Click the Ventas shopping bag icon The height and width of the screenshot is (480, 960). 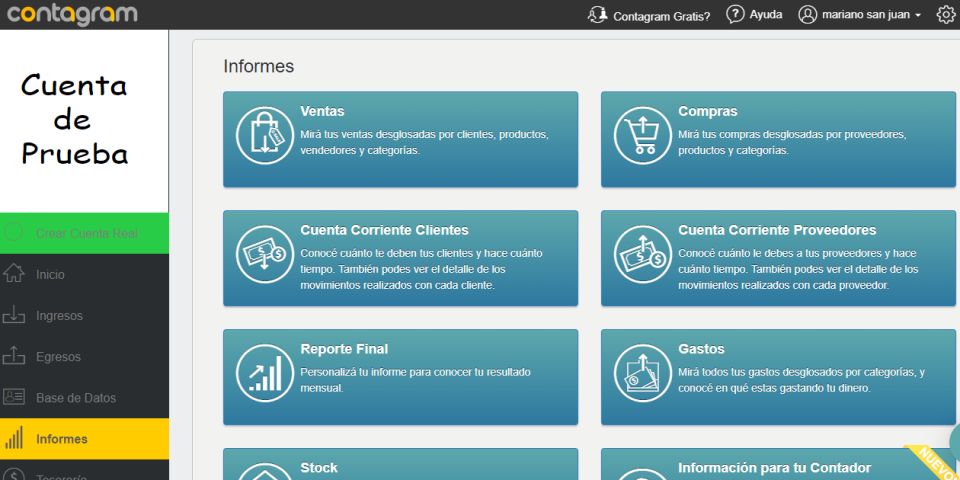pyautogui.click(x=264, y=135)
